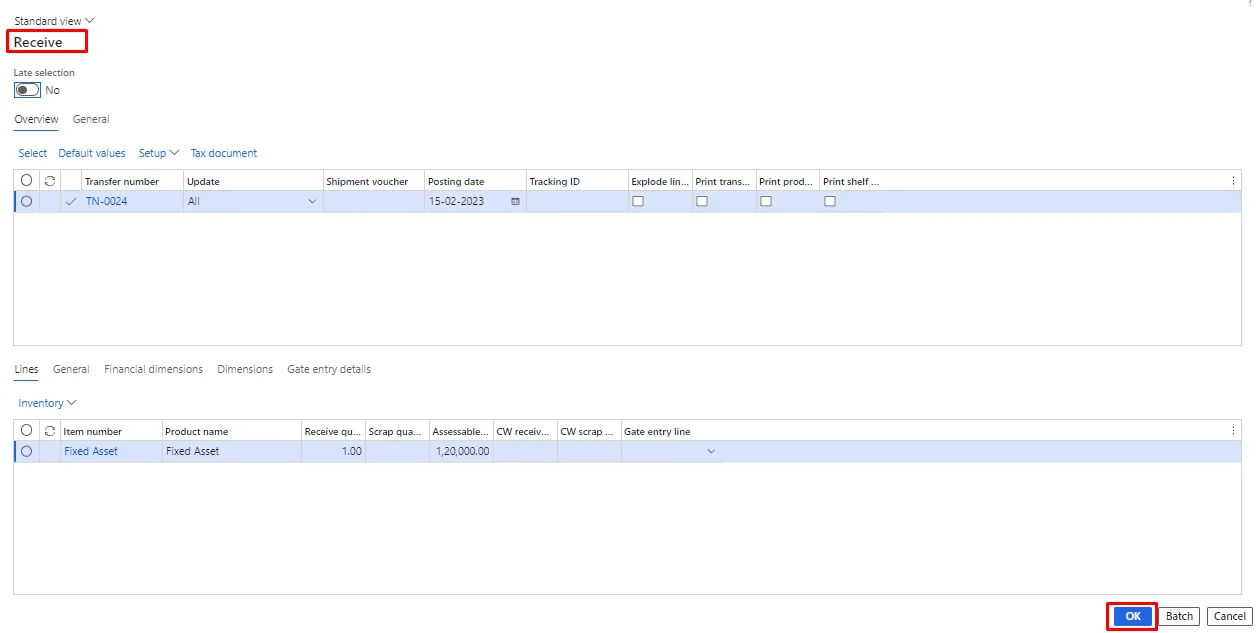This screenshot has width=1258, height=633.
Task: Expand the Inventory menu
Action: [47, 403]
